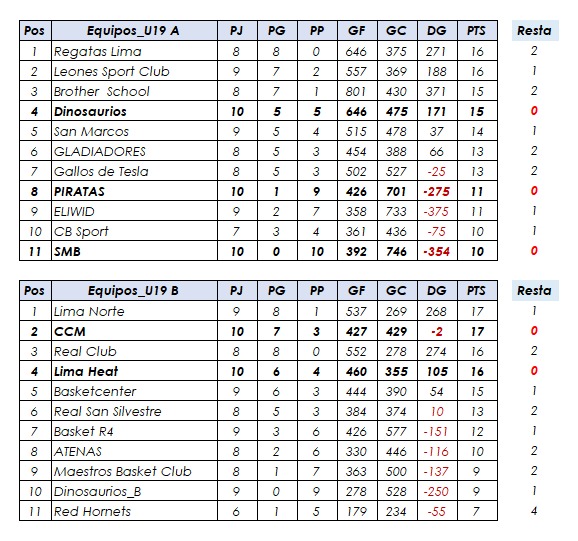Image resolution: width=578 pixels, height=541 pixels.
Task: Select the Lima Norte team cell
Action: [x=135, y=311]
